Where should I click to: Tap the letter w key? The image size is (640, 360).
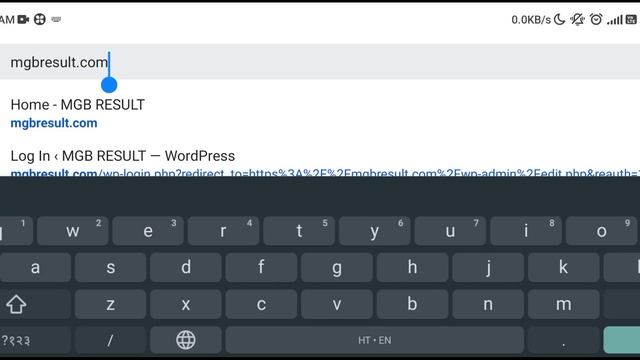tap(73, 231)
